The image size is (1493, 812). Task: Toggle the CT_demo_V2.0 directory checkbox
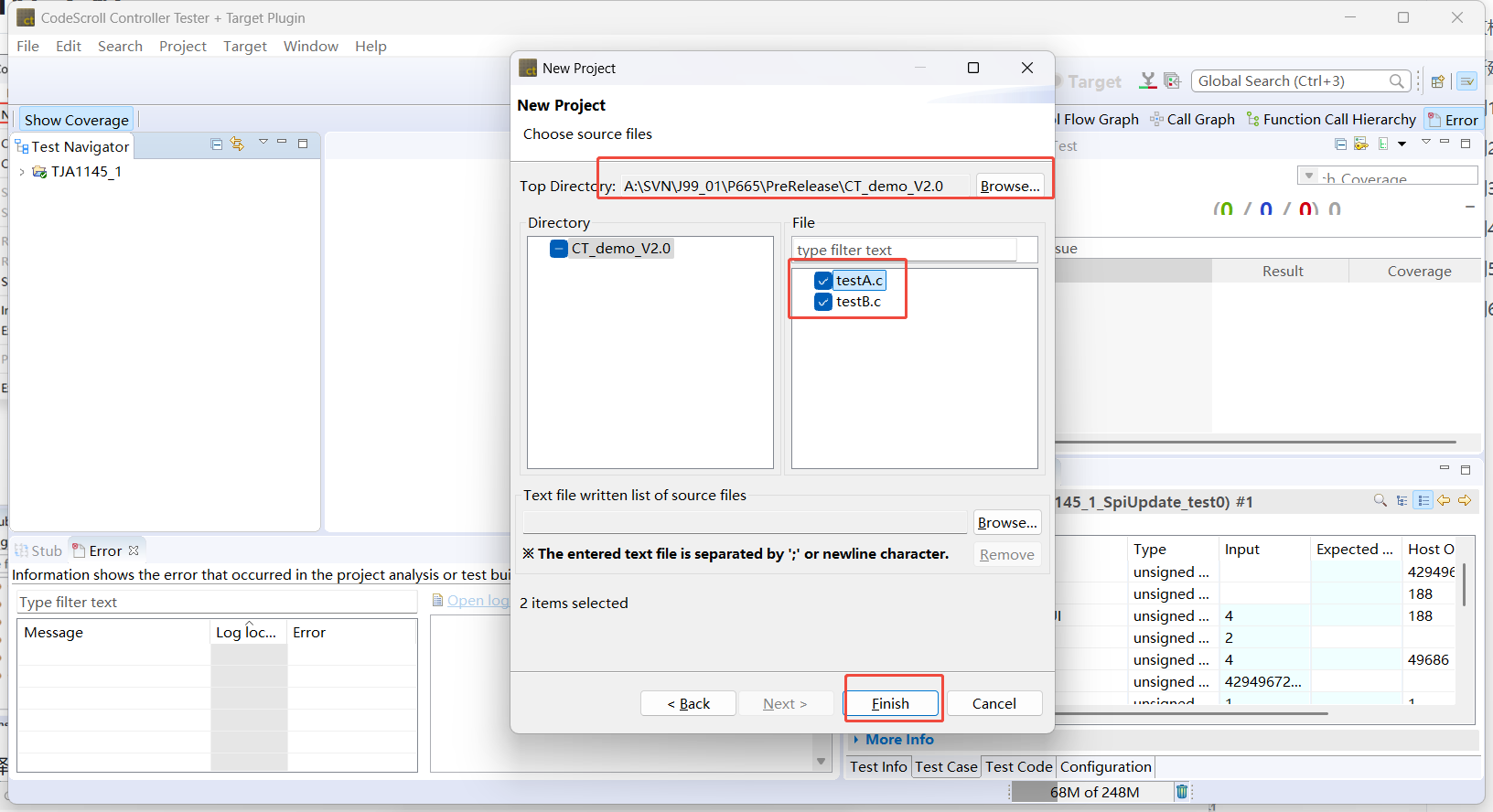559,249
